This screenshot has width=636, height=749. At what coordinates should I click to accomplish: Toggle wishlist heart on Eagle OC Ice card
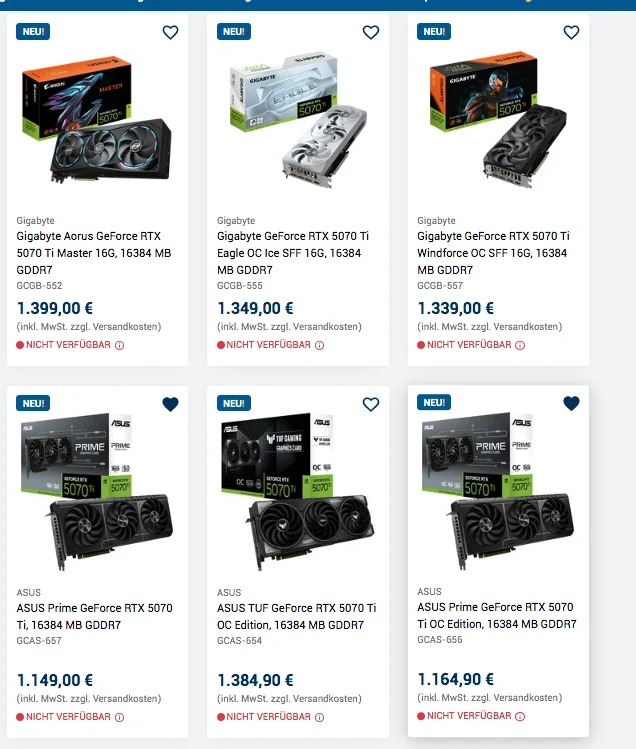click(x=371, y=32)
